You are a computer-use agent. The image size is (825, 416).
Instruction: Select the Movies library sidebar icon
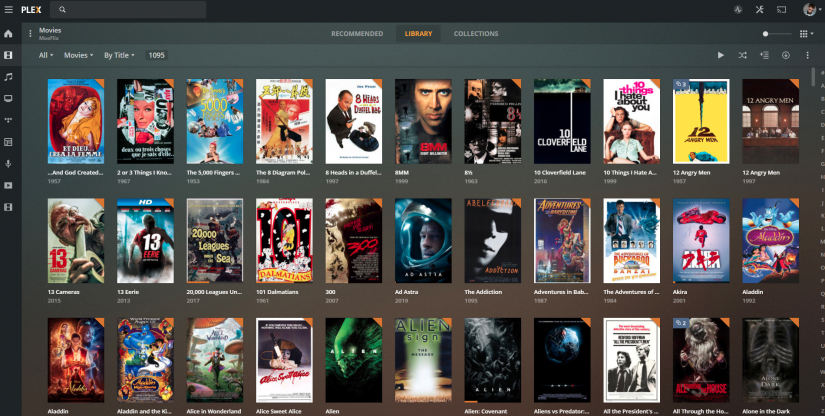point(8,55)
